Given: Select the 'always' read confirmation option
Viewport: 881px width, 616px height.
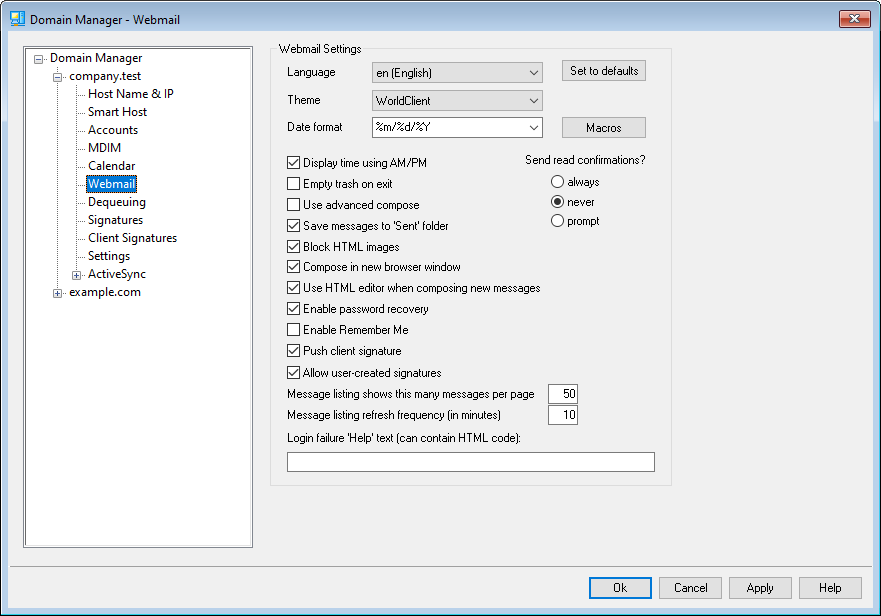Looking at the screenshot, I should [558, 182].
